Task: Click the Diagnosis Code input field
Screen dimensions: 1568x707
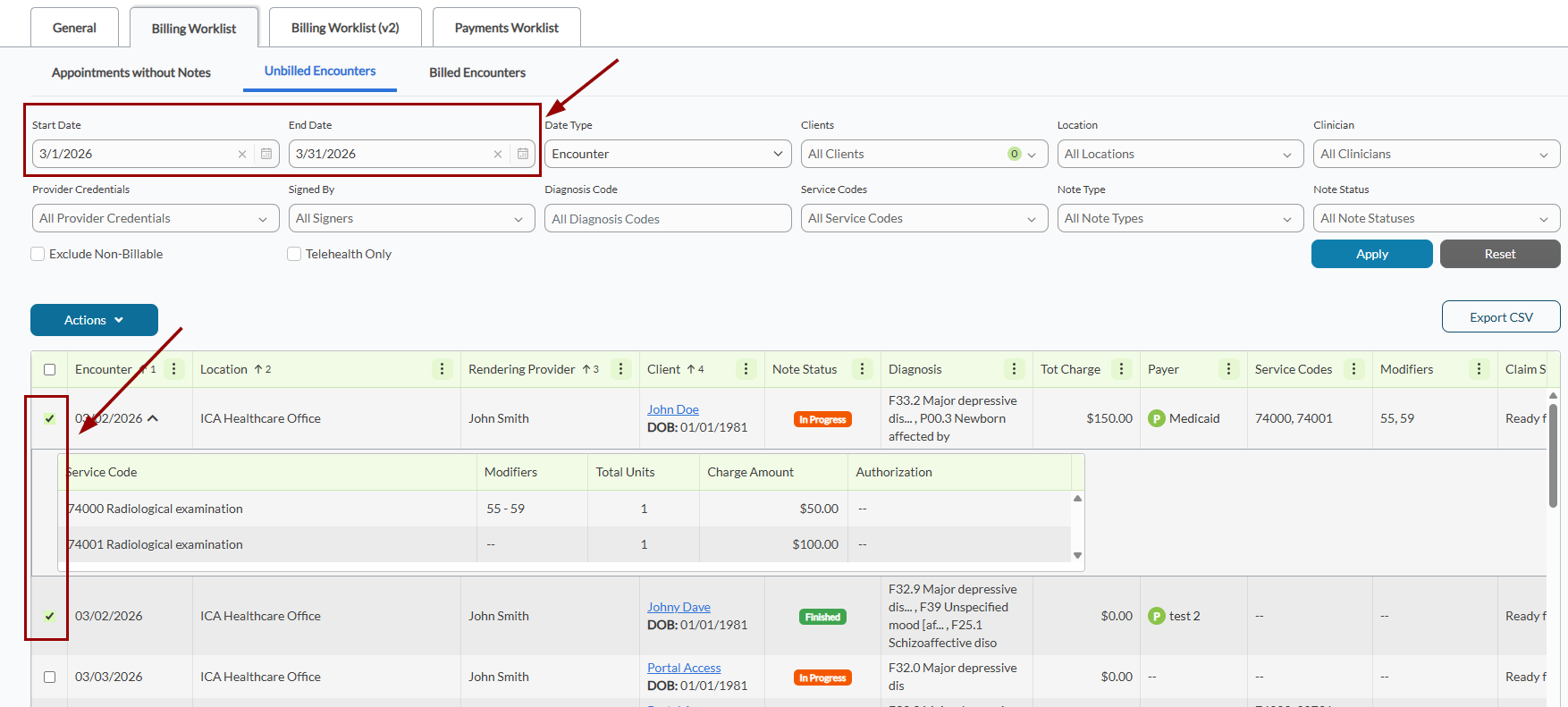Action: click(668, 219)
